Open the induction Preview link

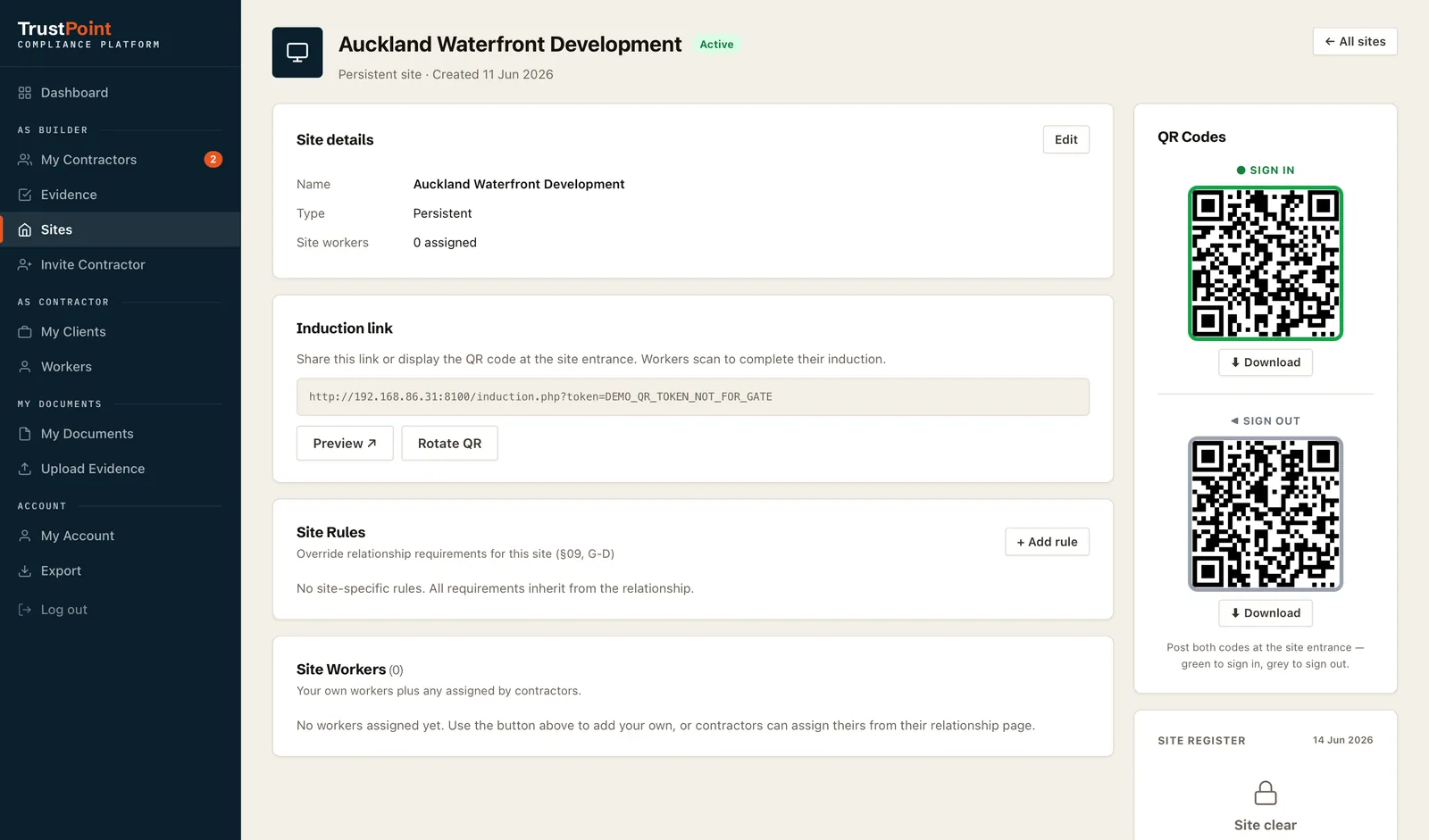tap(345, 444)
